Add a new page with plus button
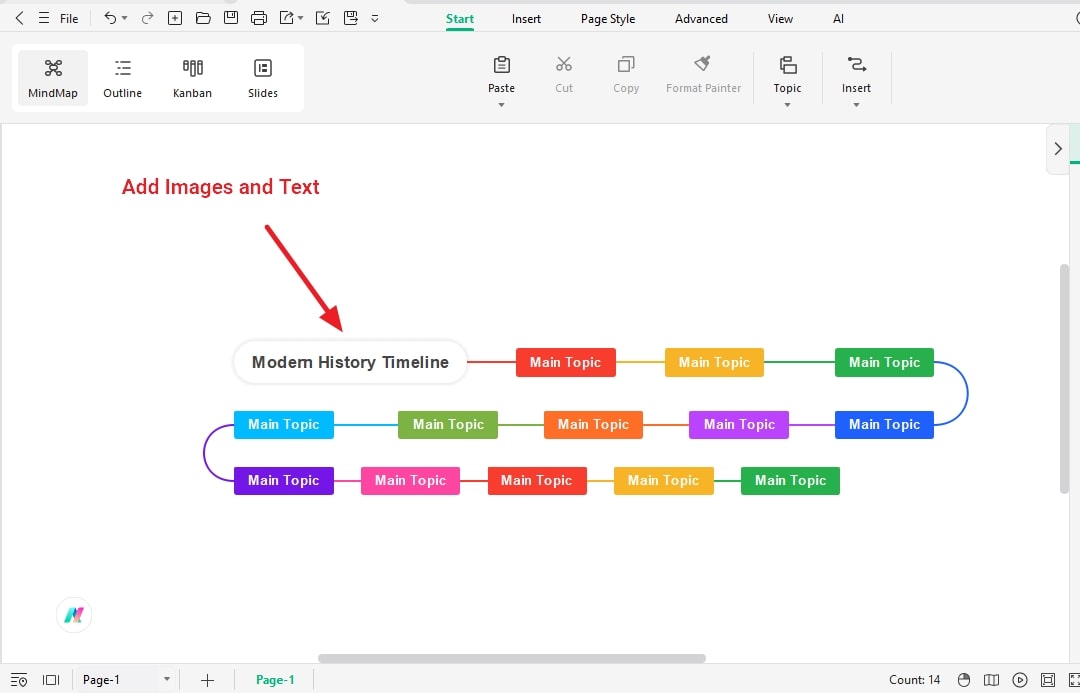The height and width of the screenshot is (693, 1080). [x=207, y=680]
